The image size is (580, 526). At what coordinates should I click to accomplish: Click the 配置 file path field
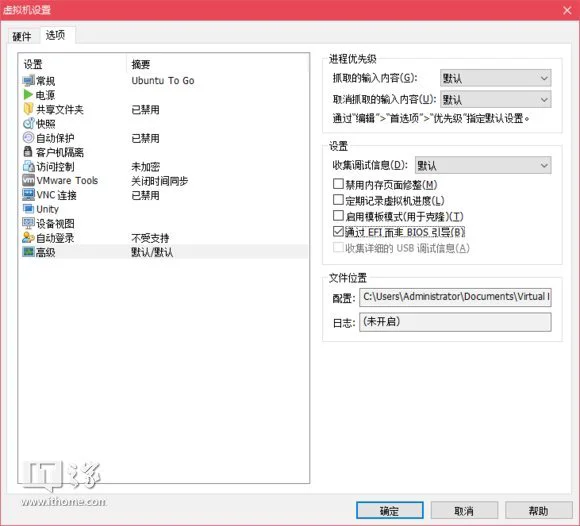click(x=455, y=297)
